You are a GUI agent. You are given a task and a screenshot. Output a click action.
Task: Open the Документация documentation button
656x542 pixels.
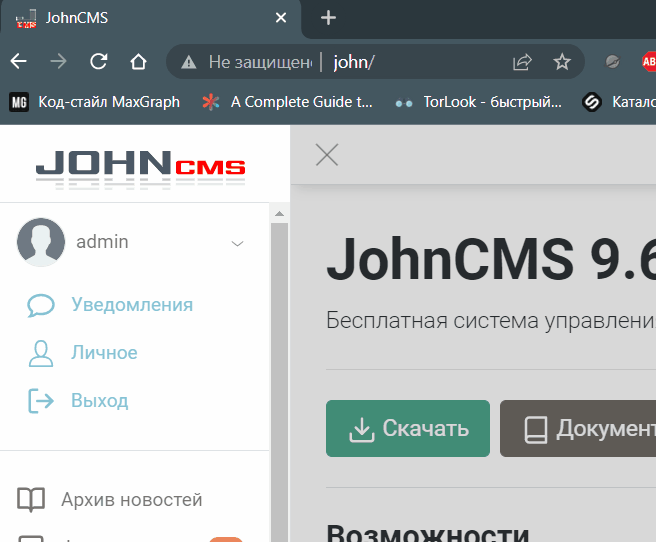coord(580,429)
